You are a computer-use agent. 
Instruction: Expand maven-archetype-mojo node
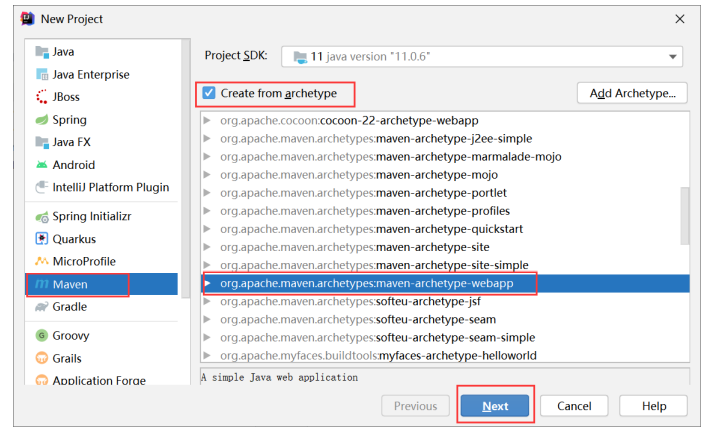click(x=207, y=175)
